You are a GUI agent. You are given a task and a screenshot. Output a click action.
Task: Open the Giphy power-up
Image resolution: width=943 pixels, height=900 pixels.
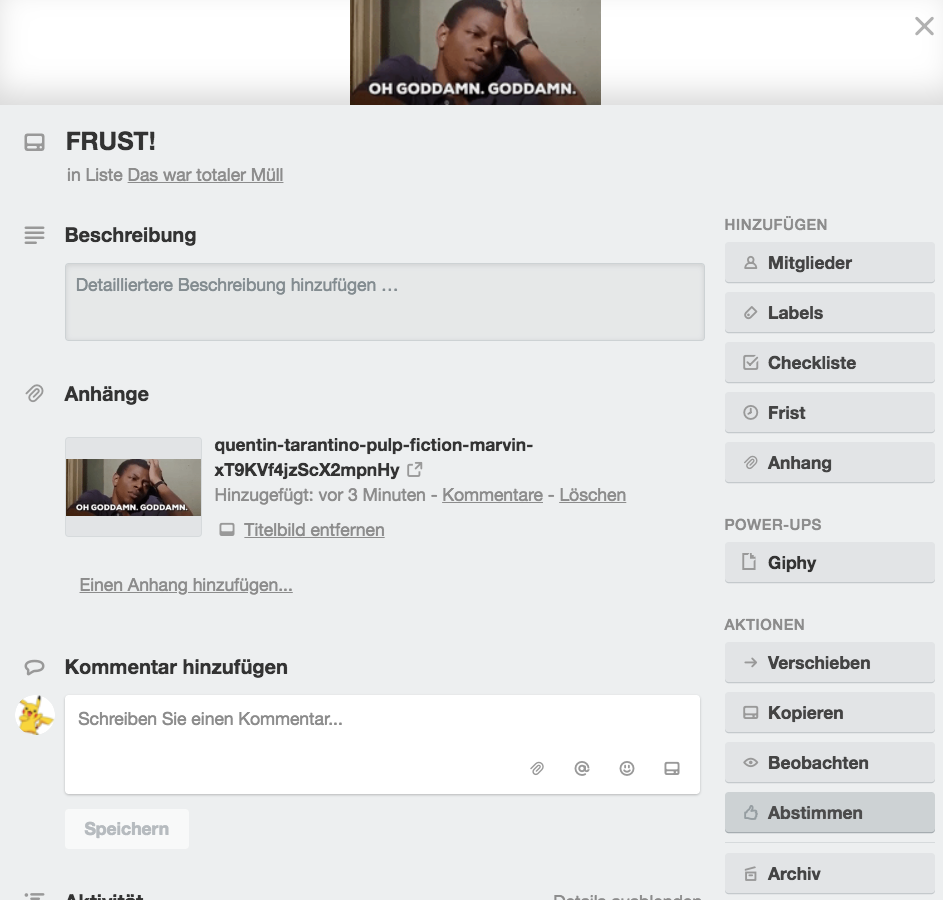click(x=829, y=562)
